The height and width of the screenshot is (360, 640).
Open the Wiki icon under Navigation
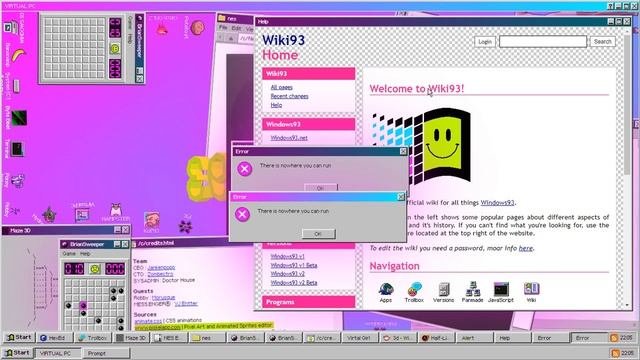coord(531,292)
